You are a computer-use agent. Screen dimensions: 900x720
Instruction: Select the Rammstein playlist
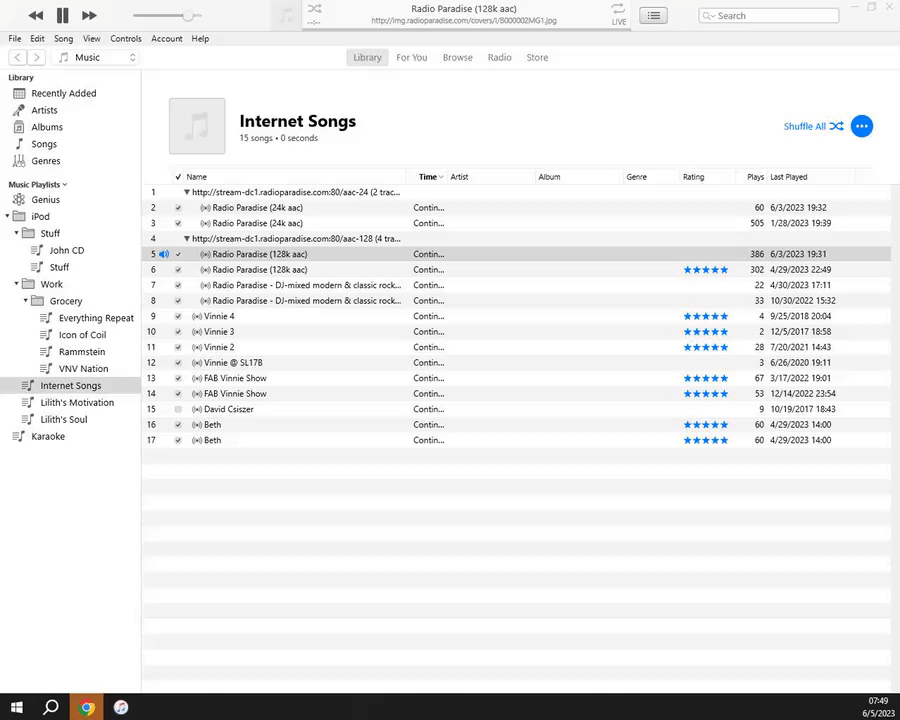coord(82,352)
